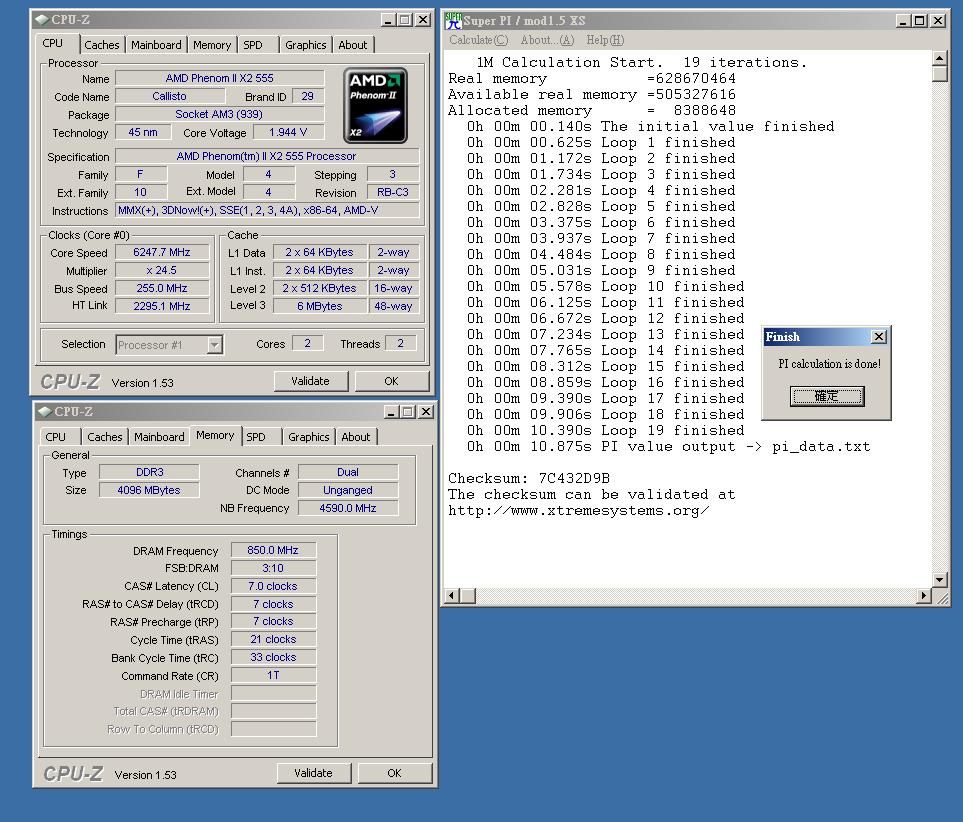Click processor name AMD Phenom II X2 555
The image size is (963, 822).
(x=220, y=79)
